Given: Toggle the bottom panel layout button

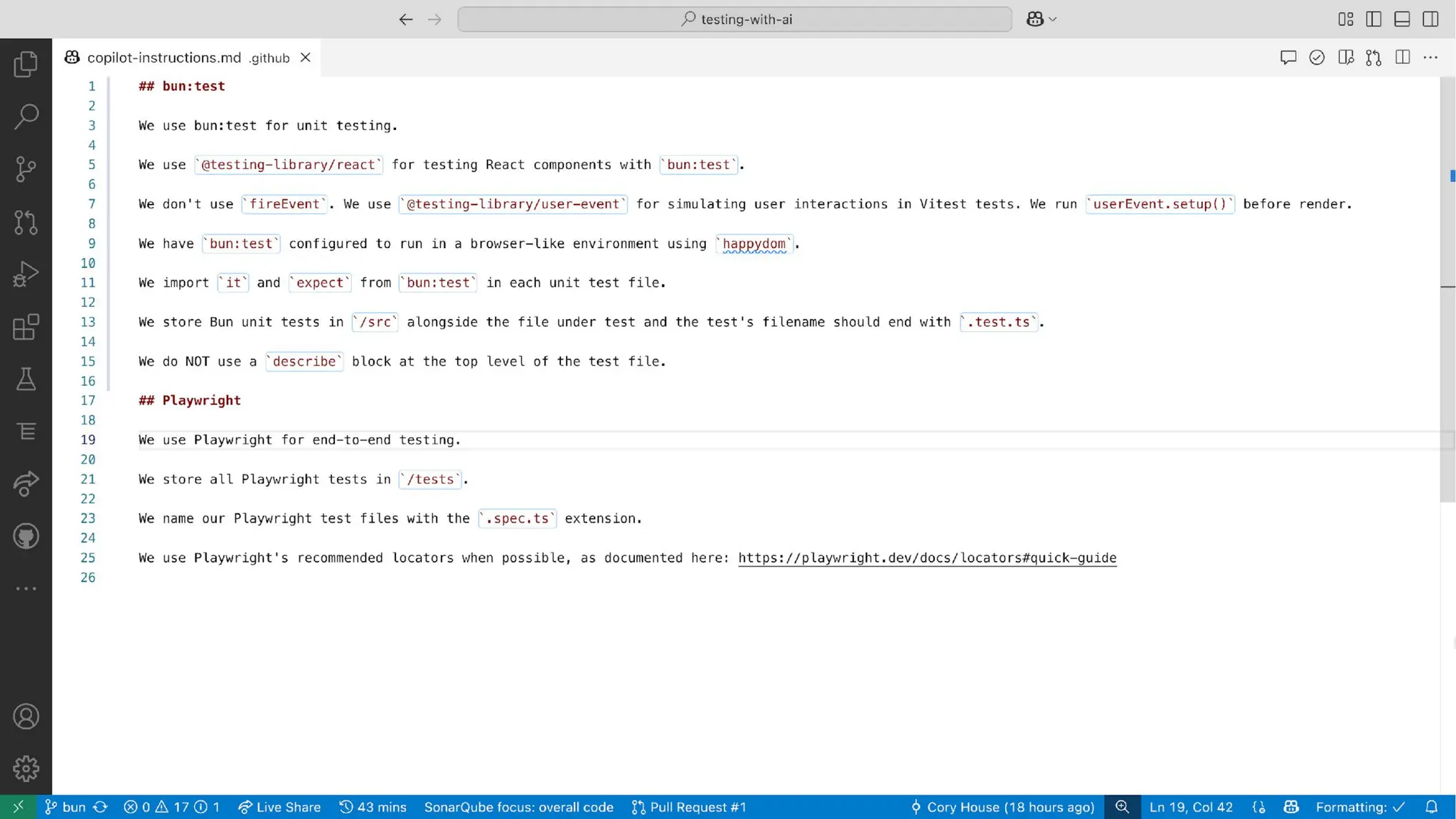Looking at the screenshot, I should tap(1402, 19).
